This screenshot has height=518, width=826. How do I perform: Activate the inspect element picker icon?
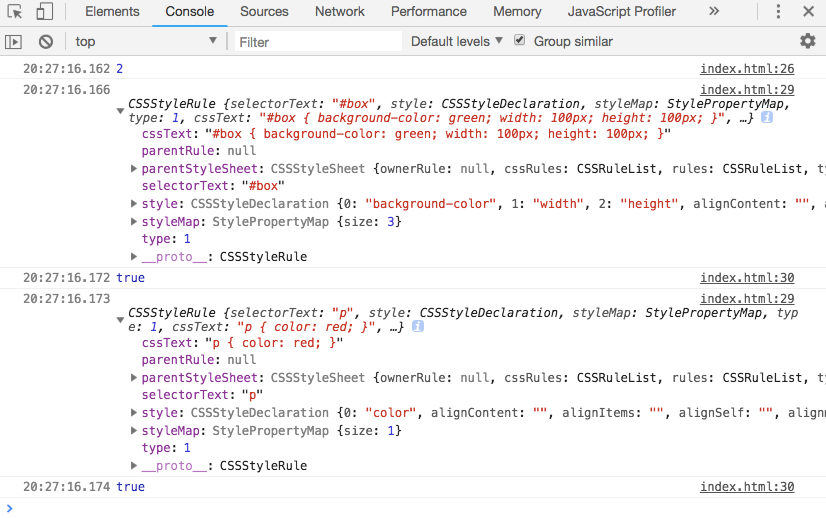pyautogui.click(x=15, y=12)
